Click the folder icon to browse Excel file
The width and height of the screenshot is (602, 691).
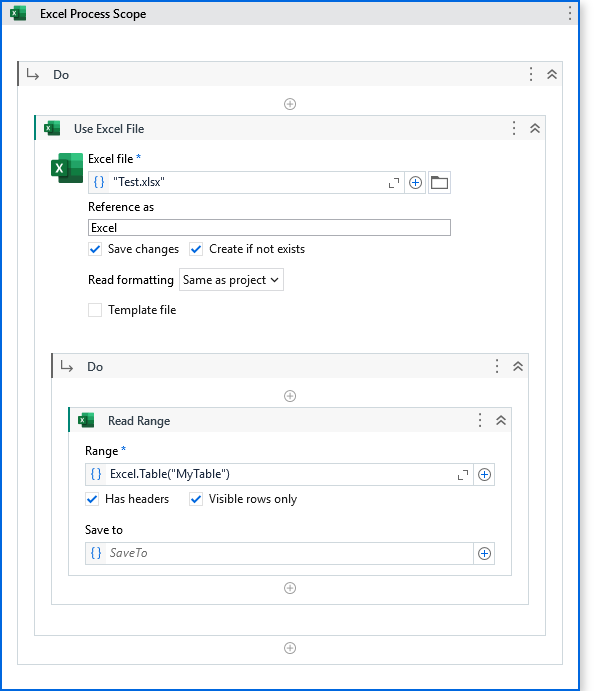click(x=439, y=182)
